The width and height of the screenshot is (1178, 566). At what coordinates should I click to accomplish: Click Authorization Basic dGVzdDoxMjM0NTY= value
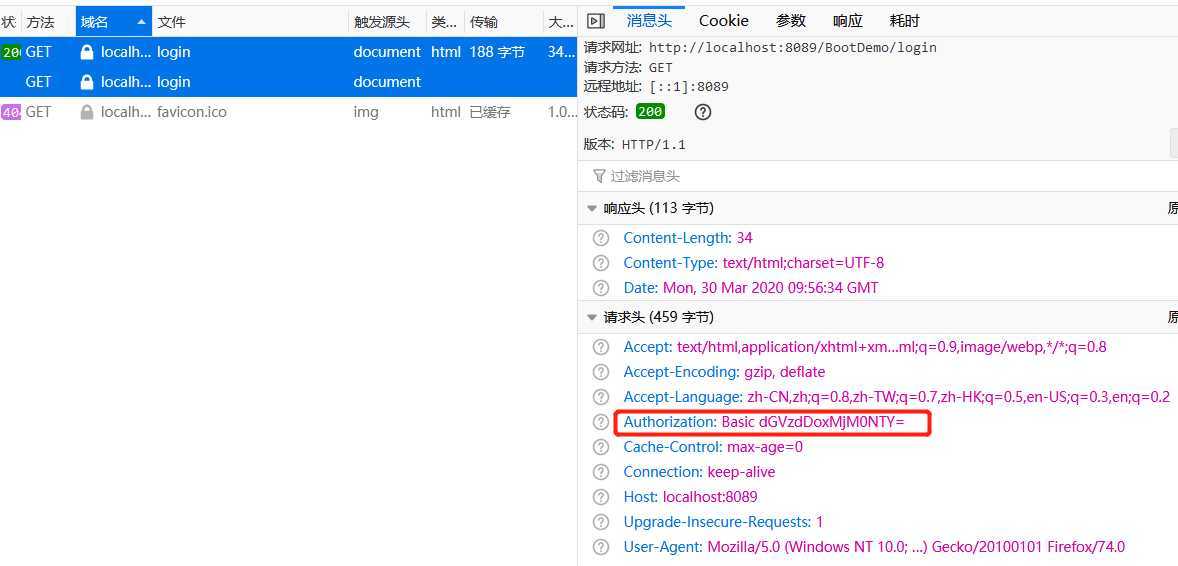[x=813, y=422]
